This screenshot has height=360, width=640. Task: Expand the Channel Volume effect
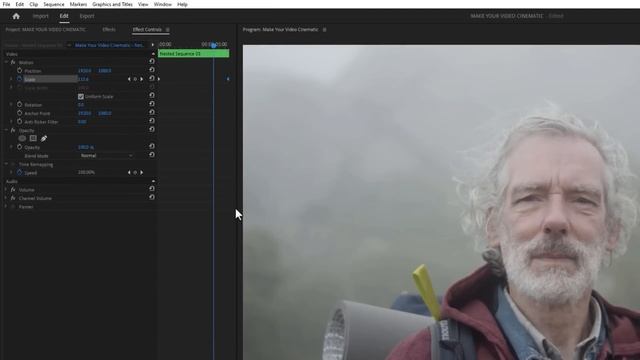tap(6, 198)
